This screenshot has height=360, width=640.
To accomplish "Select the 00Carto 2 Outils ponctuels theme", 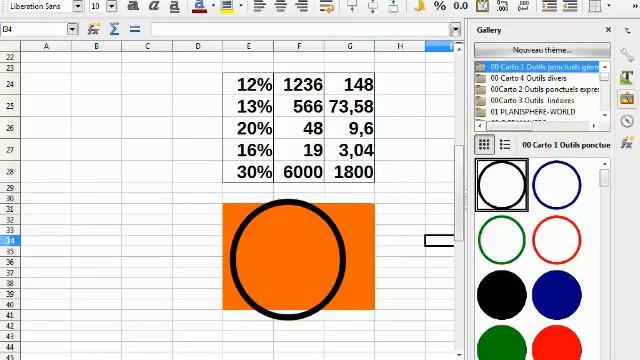I will tap(537, 89).
